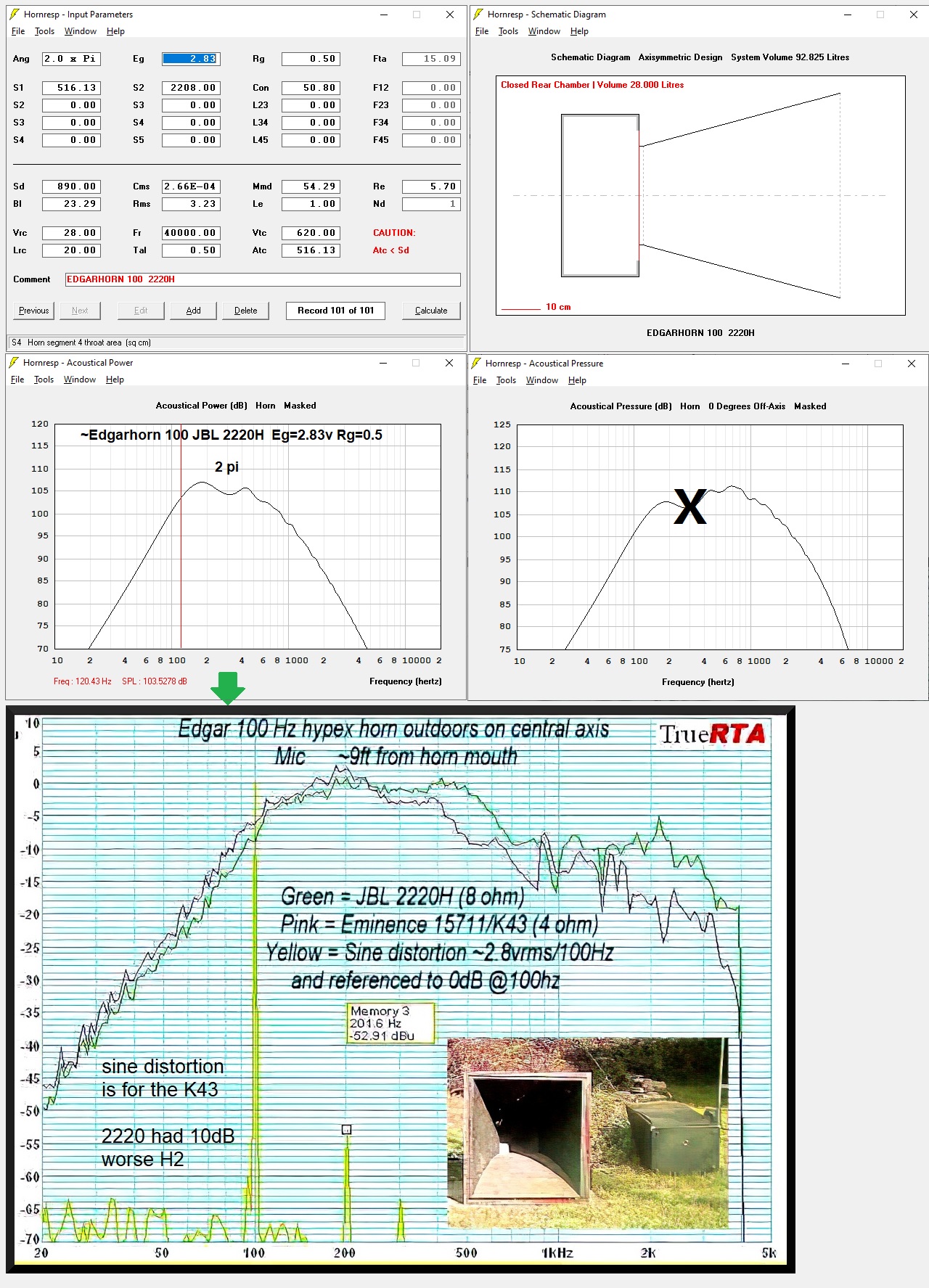
Task: Click the Ang field showing 2.0 x Pi
Action: (71, 59)
